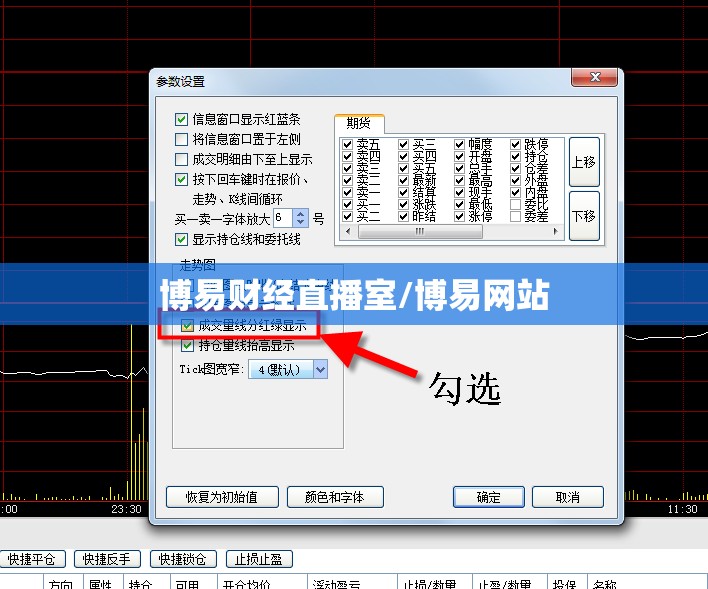The image size is (708, 589).
Task: Toggle the 买五 field checkbox
Action: 403,168
